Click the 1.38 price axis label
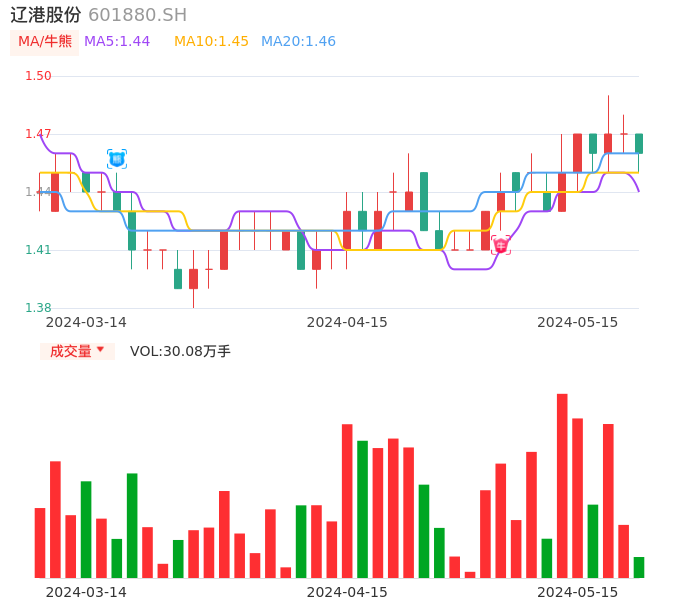686x606 pixels. 38,308
